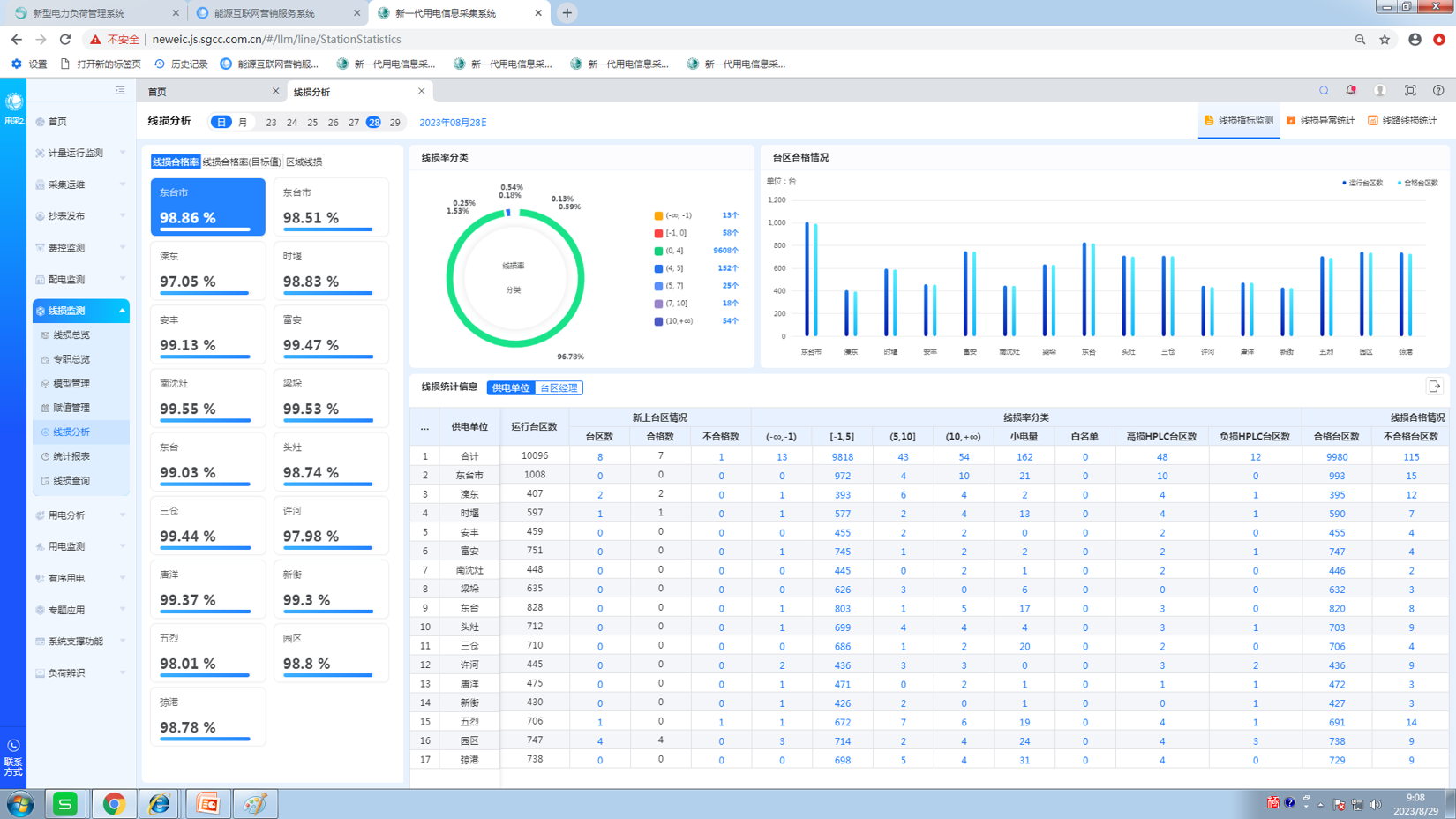This screenshot has width=1456, height=819.
Task: Expand the 计量运行监测 sidebar menu
Action: pos(80,153)
